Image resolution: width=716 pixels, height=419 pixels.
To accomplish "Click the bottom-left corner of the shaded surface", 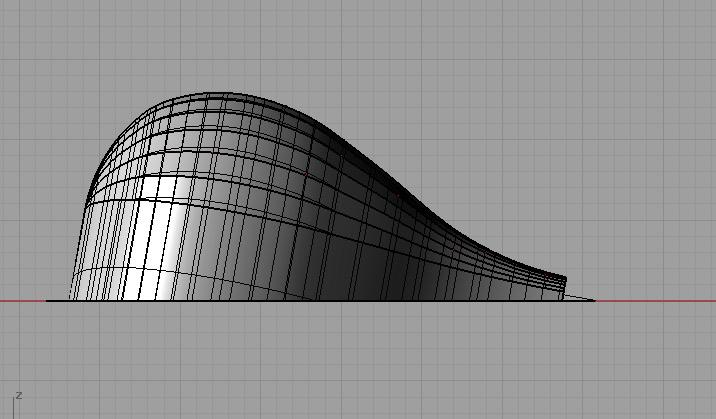I will coord(72,297).
